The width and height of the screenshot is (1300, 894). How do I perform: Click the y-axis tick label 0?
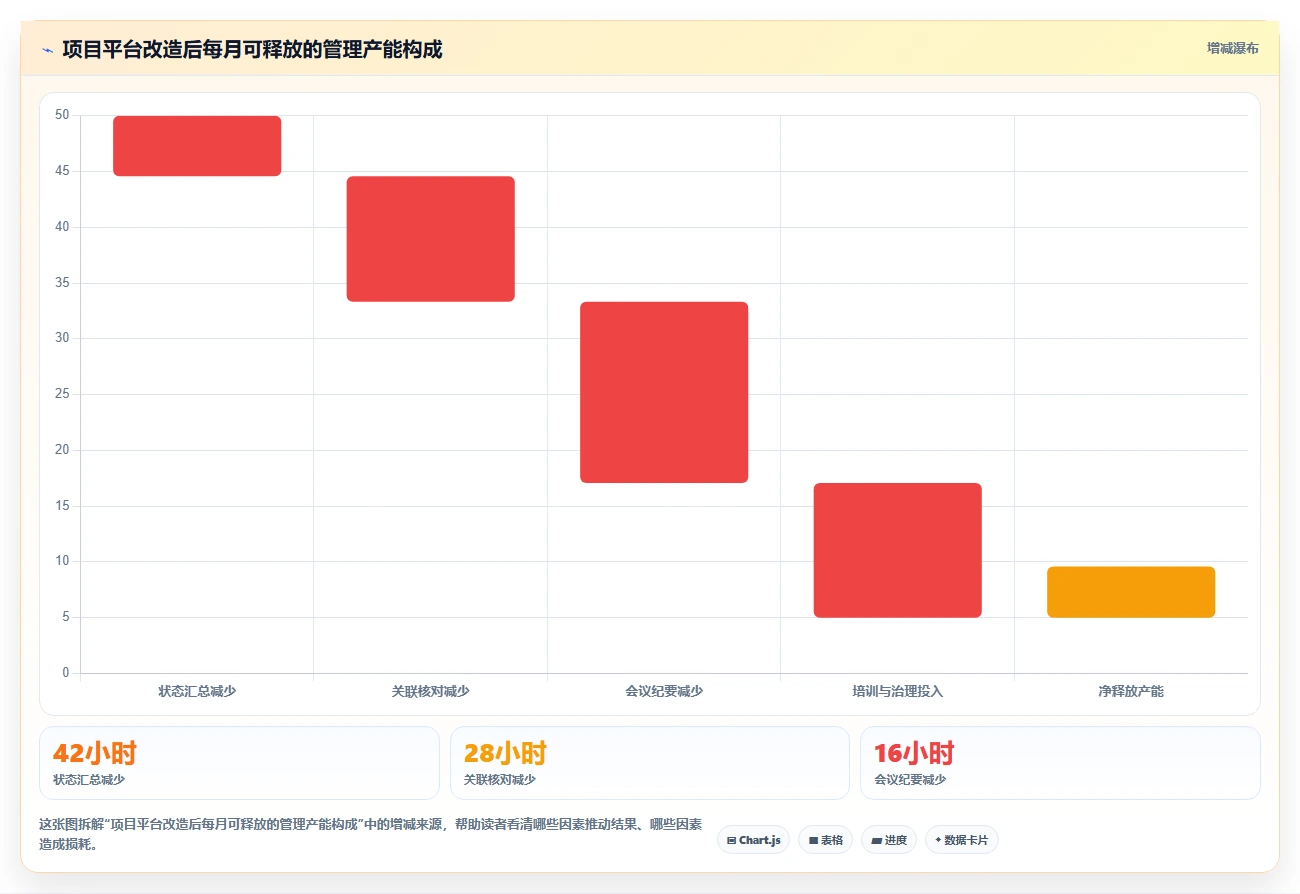click(66, 673)
